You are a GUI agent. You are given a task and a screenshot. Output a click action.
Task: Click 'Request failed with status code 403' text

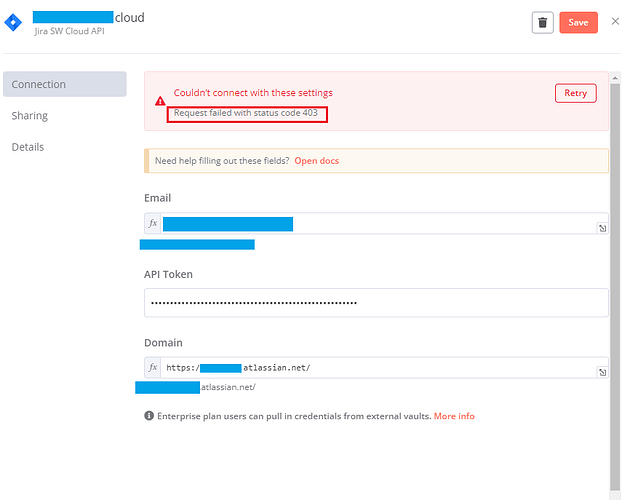tap(246, 113)
